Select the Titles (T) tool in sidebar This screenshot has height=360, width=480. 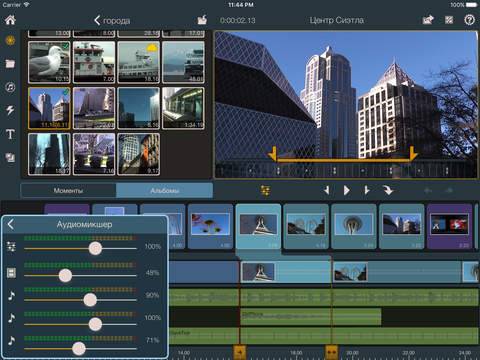point(10,134)
